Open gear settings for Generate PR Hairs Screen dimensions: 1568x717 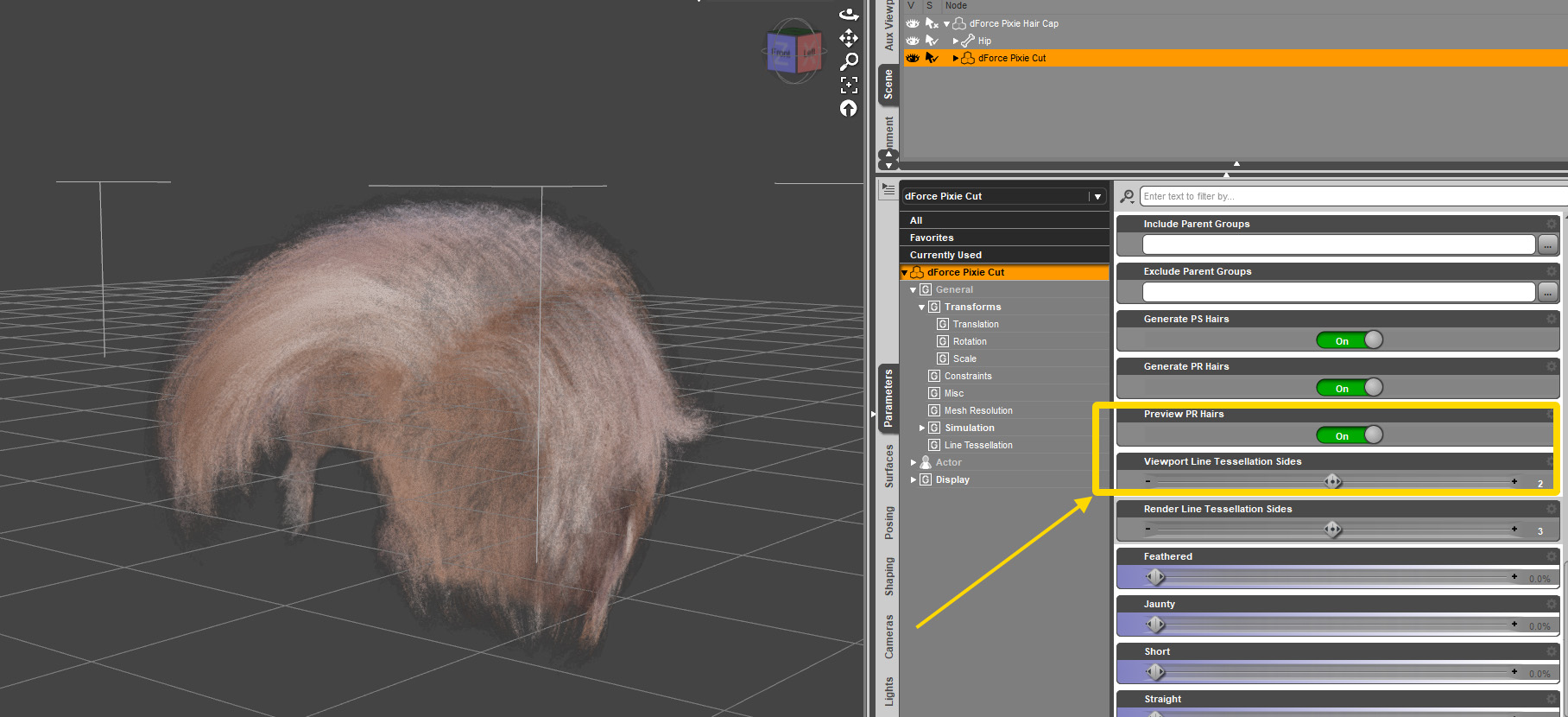1552,366
